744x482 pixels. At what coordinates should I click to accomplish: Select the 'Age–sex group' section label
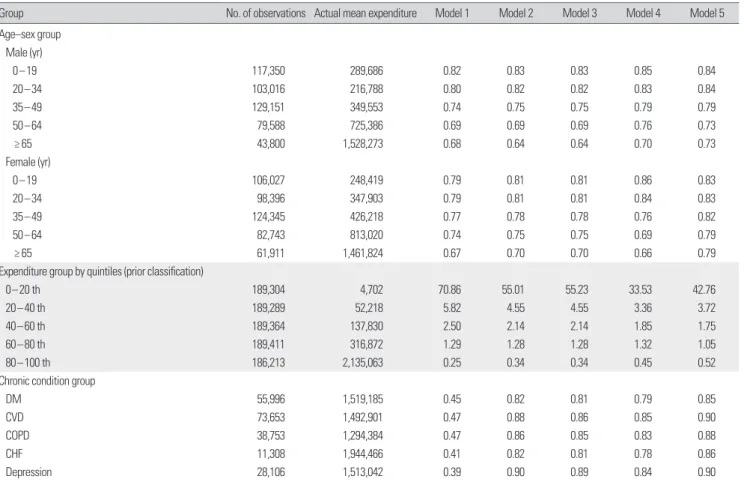coord(30,35)
